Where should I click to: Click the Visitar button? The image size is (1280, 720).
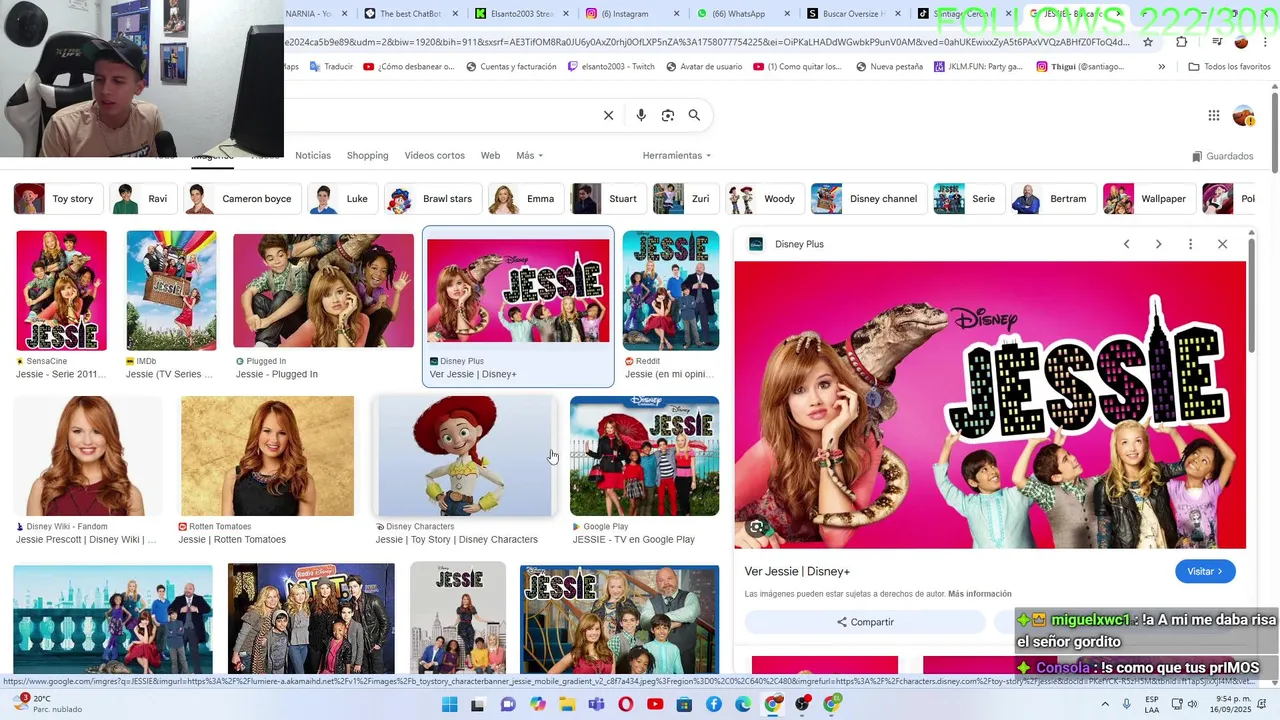pyautogui.click(x=1205, y=571)
